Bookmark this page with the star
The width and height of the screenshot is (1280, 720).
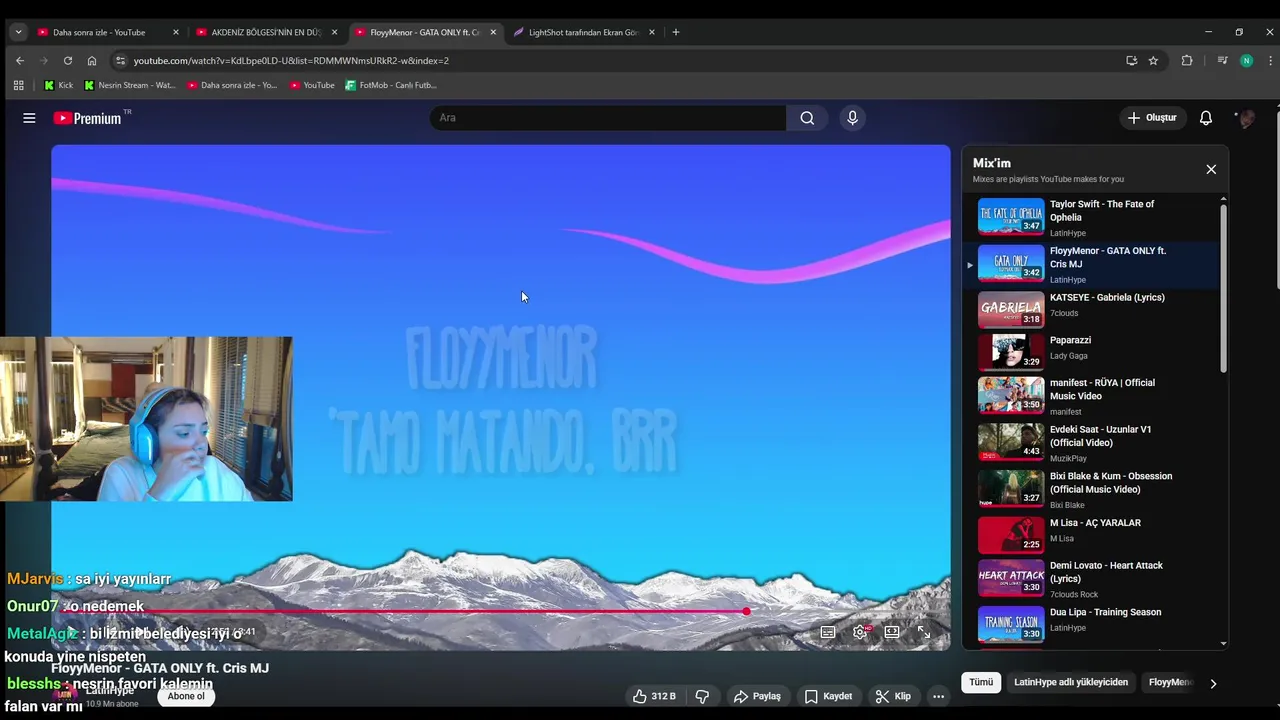(1153, 60)
